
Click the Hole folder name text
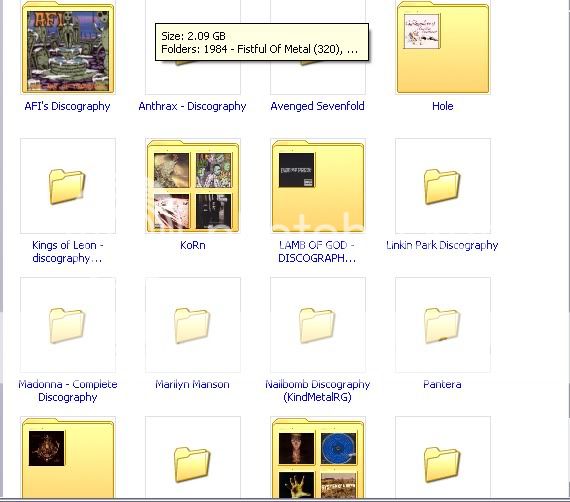(443, 106)
